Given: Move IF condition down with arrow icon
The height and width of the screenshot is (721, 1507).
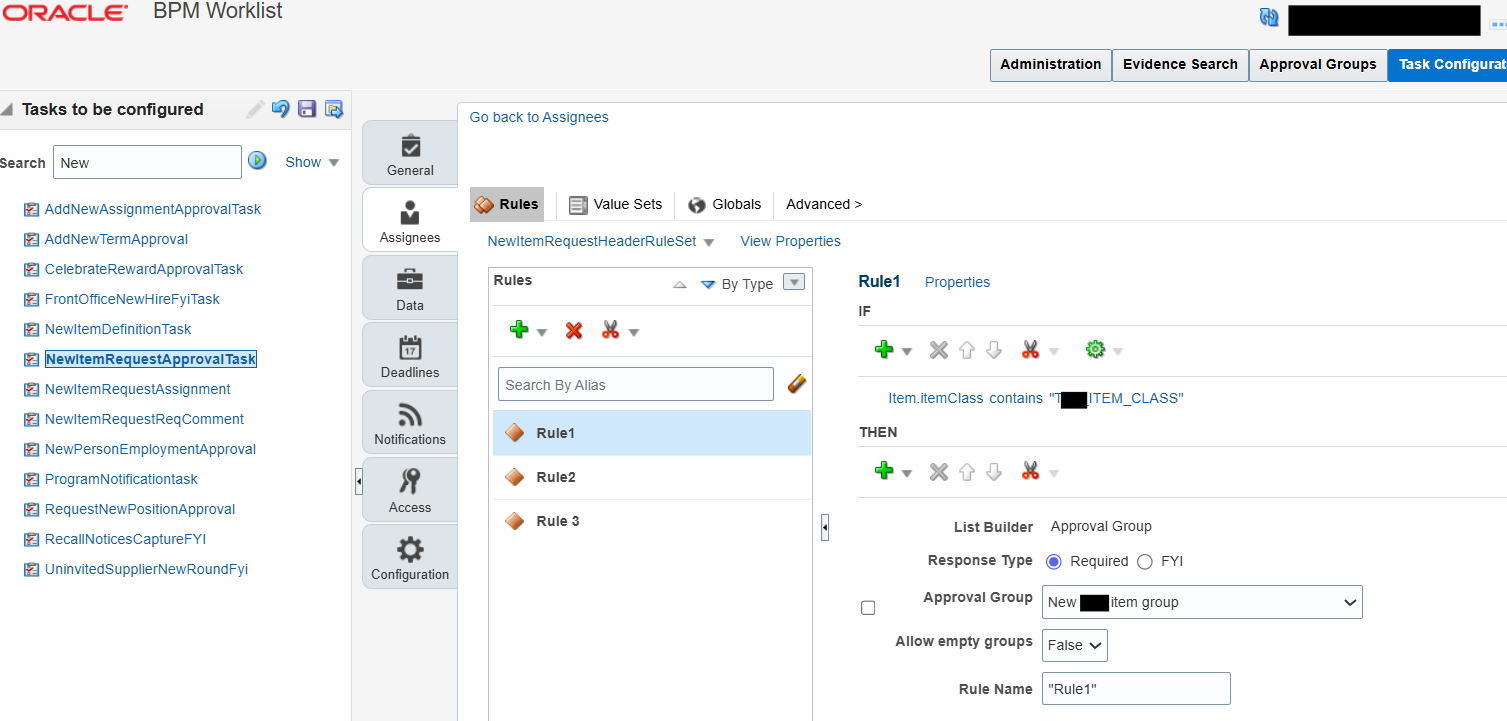Looking at the screenshot, I should (993, 350).
